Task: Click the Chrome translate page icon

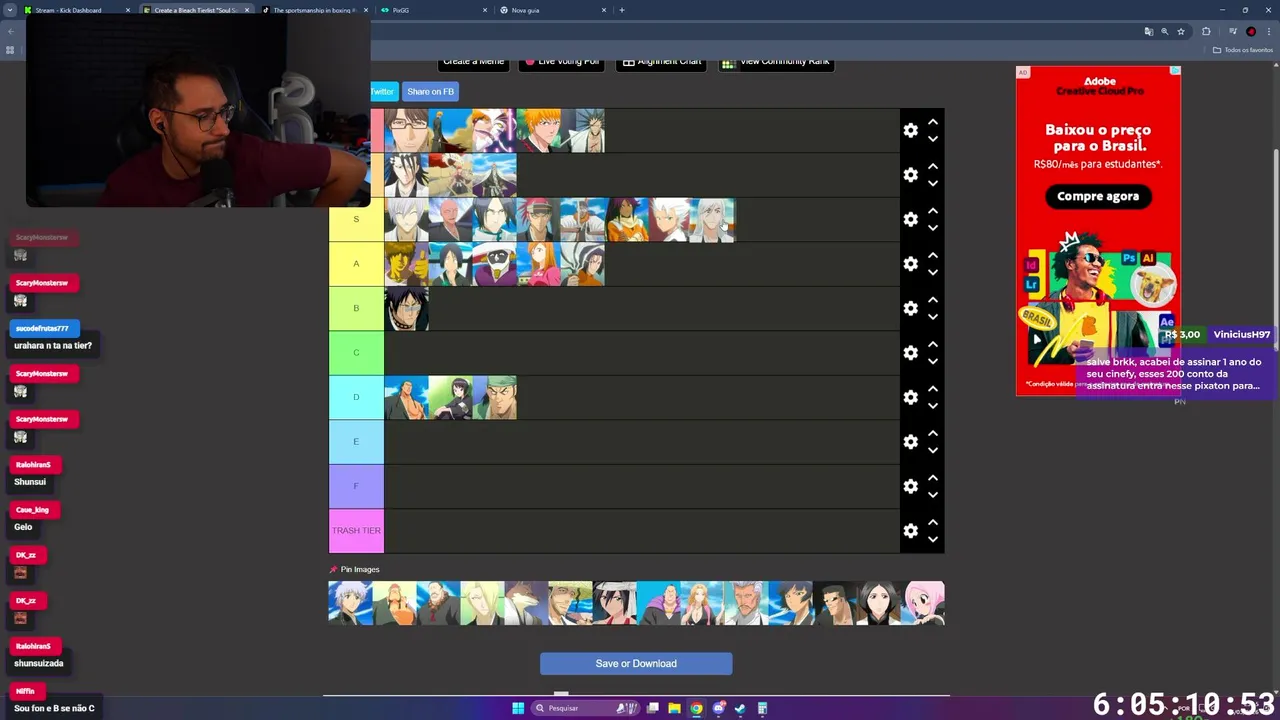Action: tap(1148, 31)
